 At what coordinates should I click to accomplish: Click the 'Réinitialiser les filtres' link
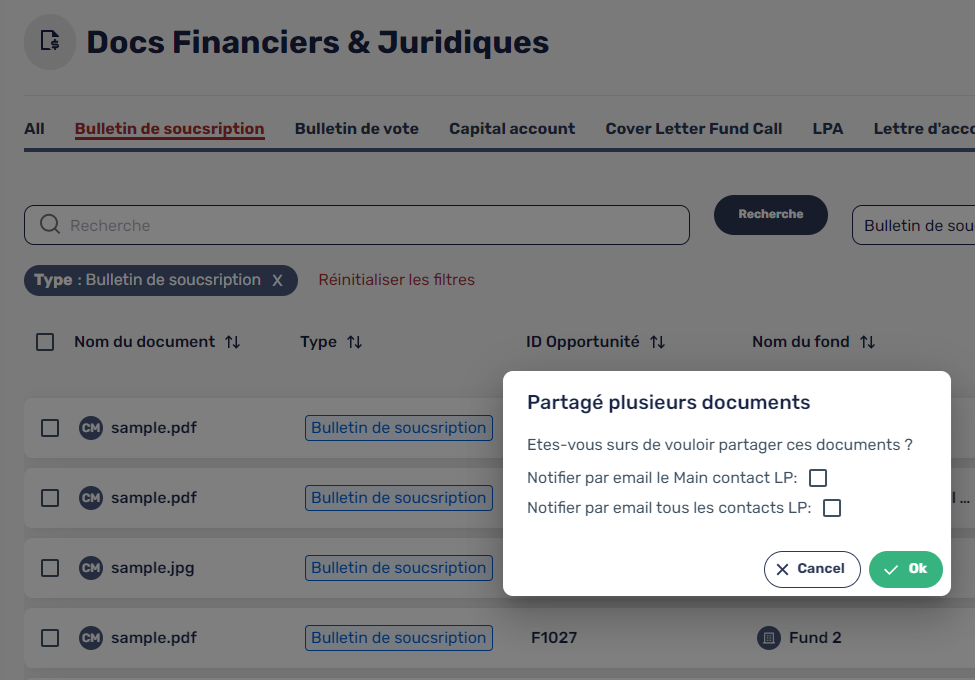pyautogui.click(x=396, y=280)
